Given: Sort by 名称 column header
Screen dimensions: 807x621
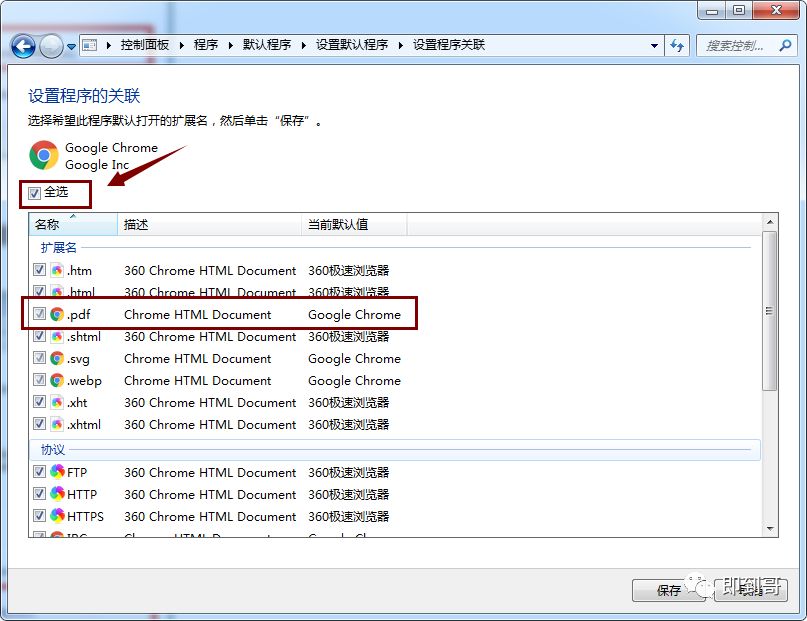Looking at the screenshot, I should 73,225.
